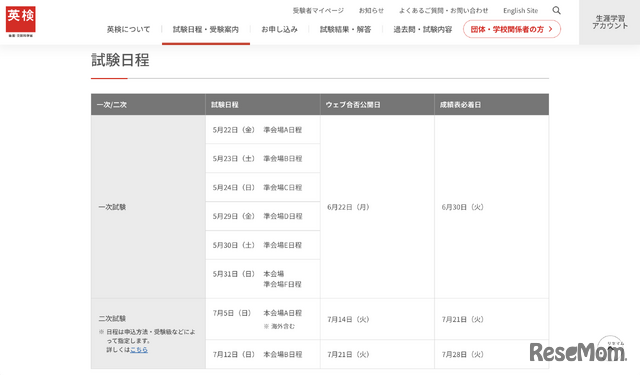Select 6月22日（月）web result date

pyautogui.click(x=348, y=207)
